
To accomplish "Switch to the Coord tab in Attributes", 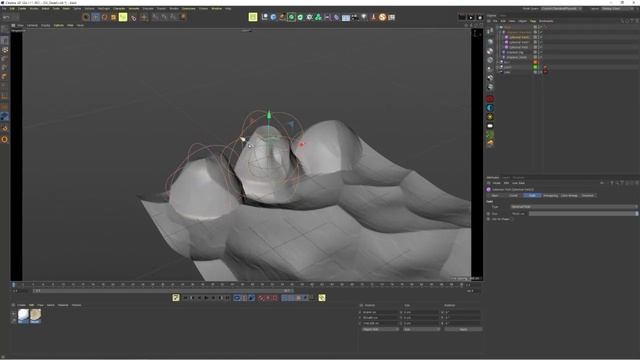I will (513, 196).
